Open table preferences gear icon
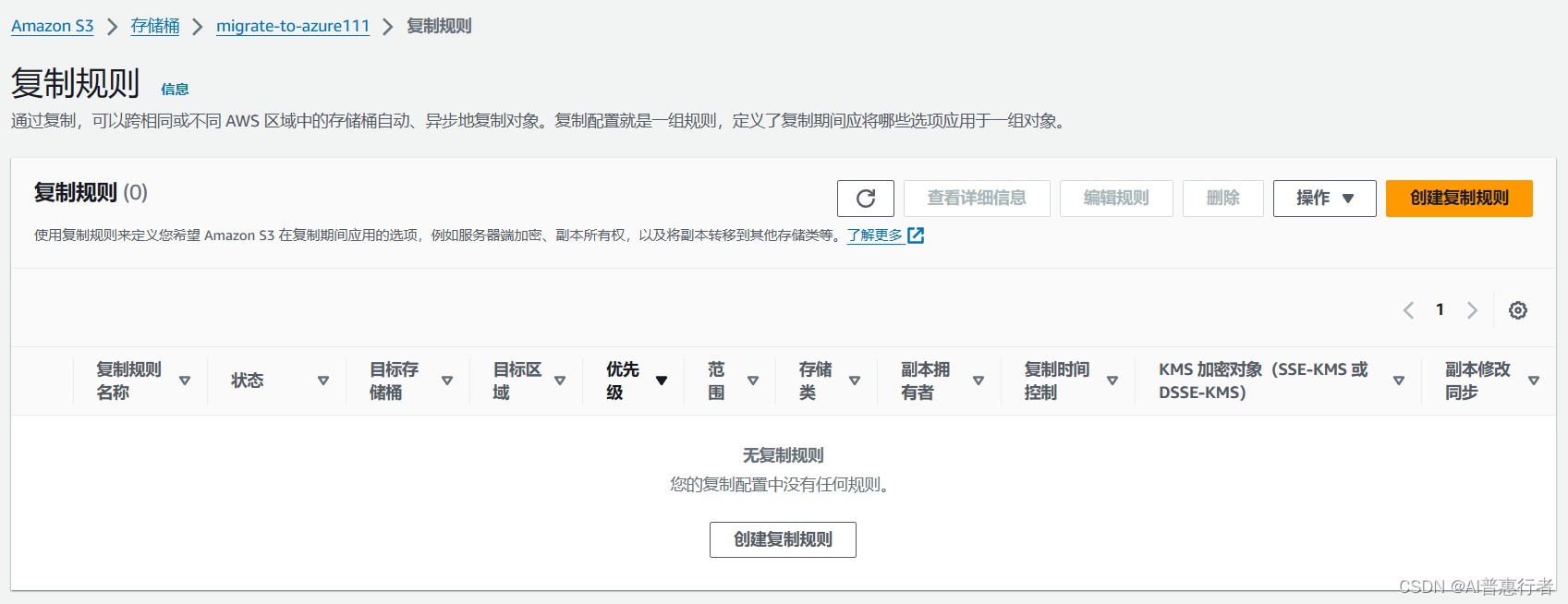Screen dimensions: 1568x604 pyautogui.click(x=1518, y=310)
